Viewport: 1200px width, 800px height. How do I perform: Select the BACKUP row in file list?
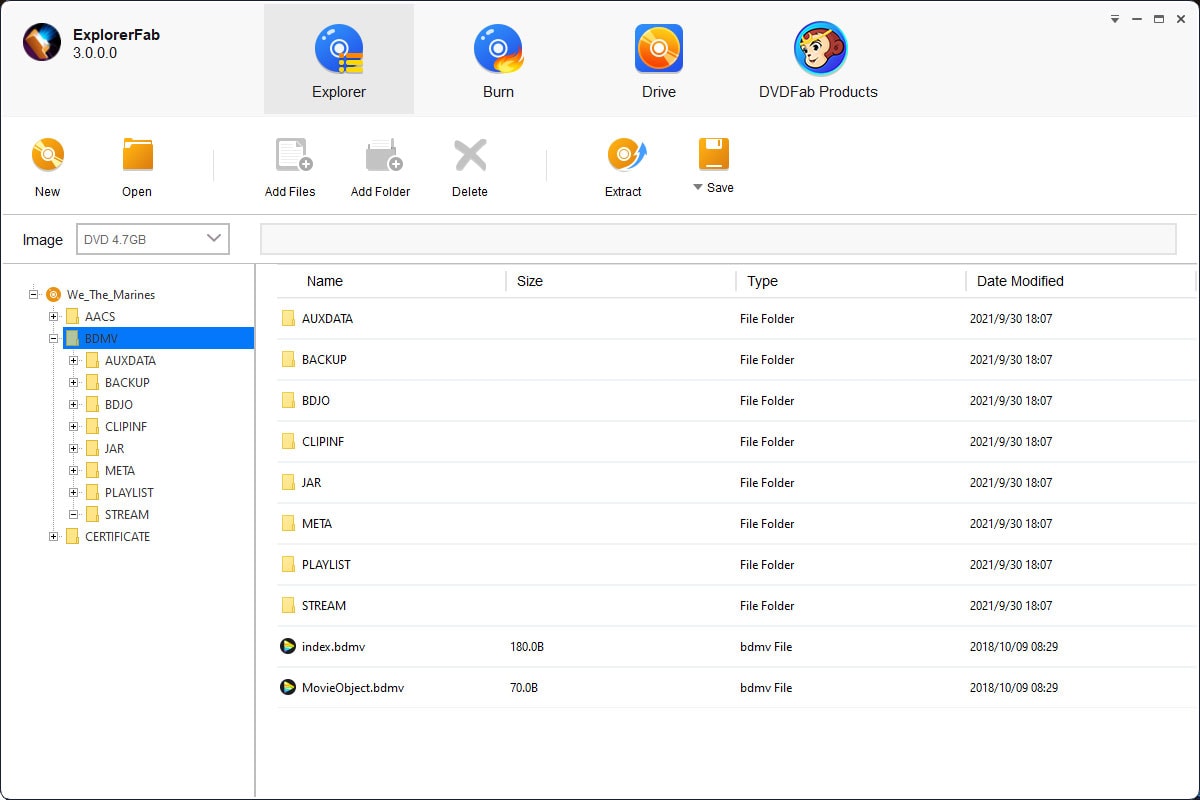pyautogui.click(x=736, y=359)
